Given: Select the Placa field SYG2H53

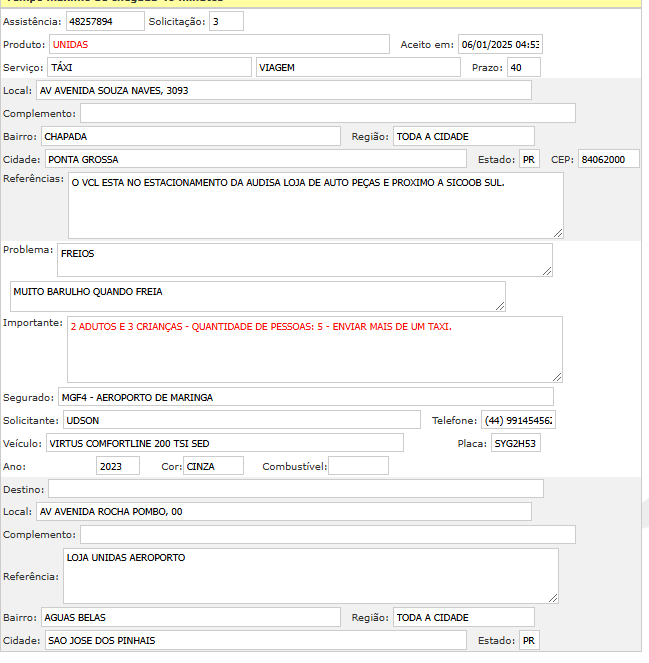Looking at the screenshot, I should pos(516,443).
